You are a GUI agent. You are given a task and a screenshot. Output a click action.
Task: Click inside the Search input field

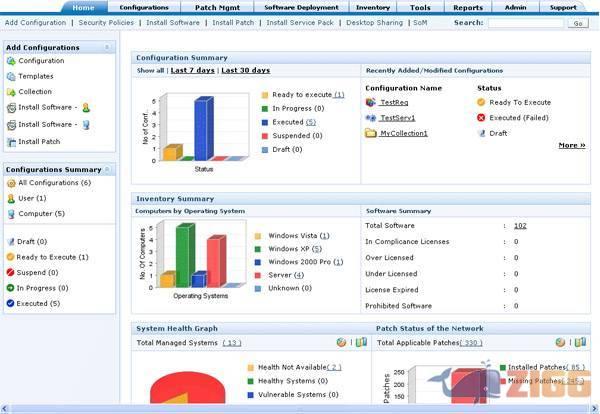(526, 23)
